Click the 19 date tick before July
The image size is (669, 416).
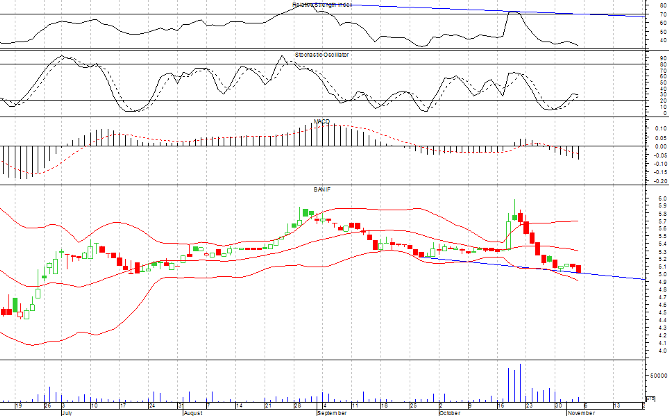[18, 405]
